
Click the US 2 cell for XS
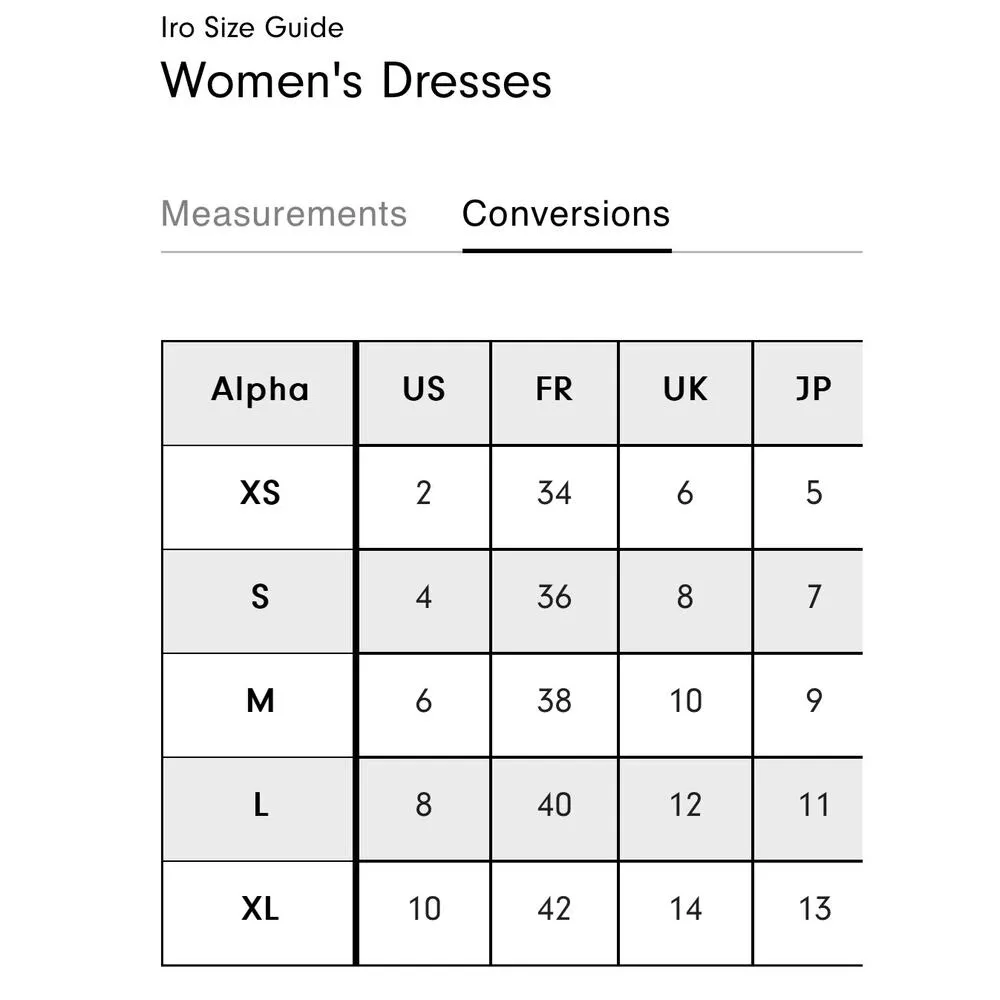click(424, 493)
